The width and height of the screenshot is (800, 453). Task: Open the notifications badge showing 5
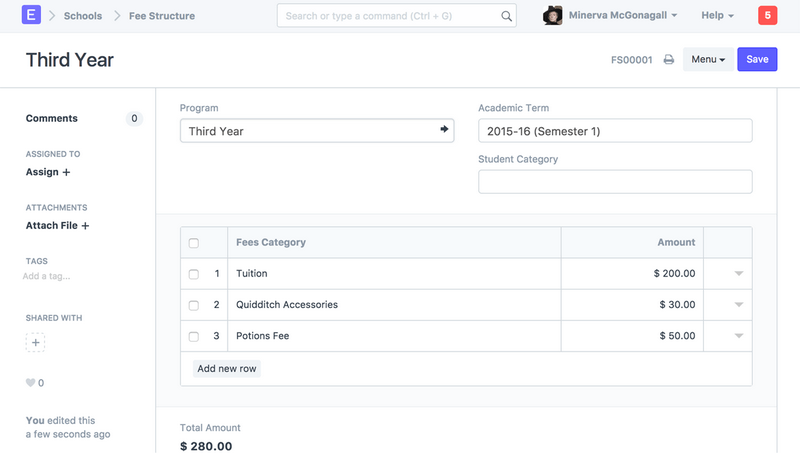(767, 16)
